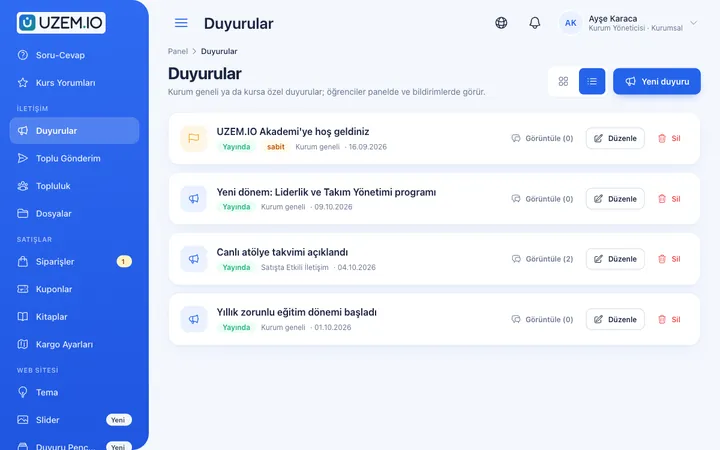720x450 pixels.
Task: Click the date 16.09.2026
Action: coord(367,147)
